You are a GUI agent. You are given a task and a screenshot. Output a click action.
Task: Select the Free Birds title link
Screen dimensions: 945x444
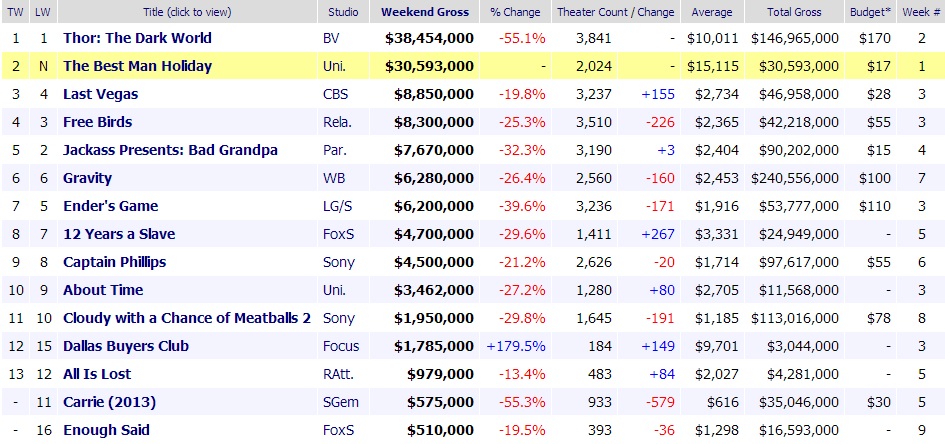[97, 122]
